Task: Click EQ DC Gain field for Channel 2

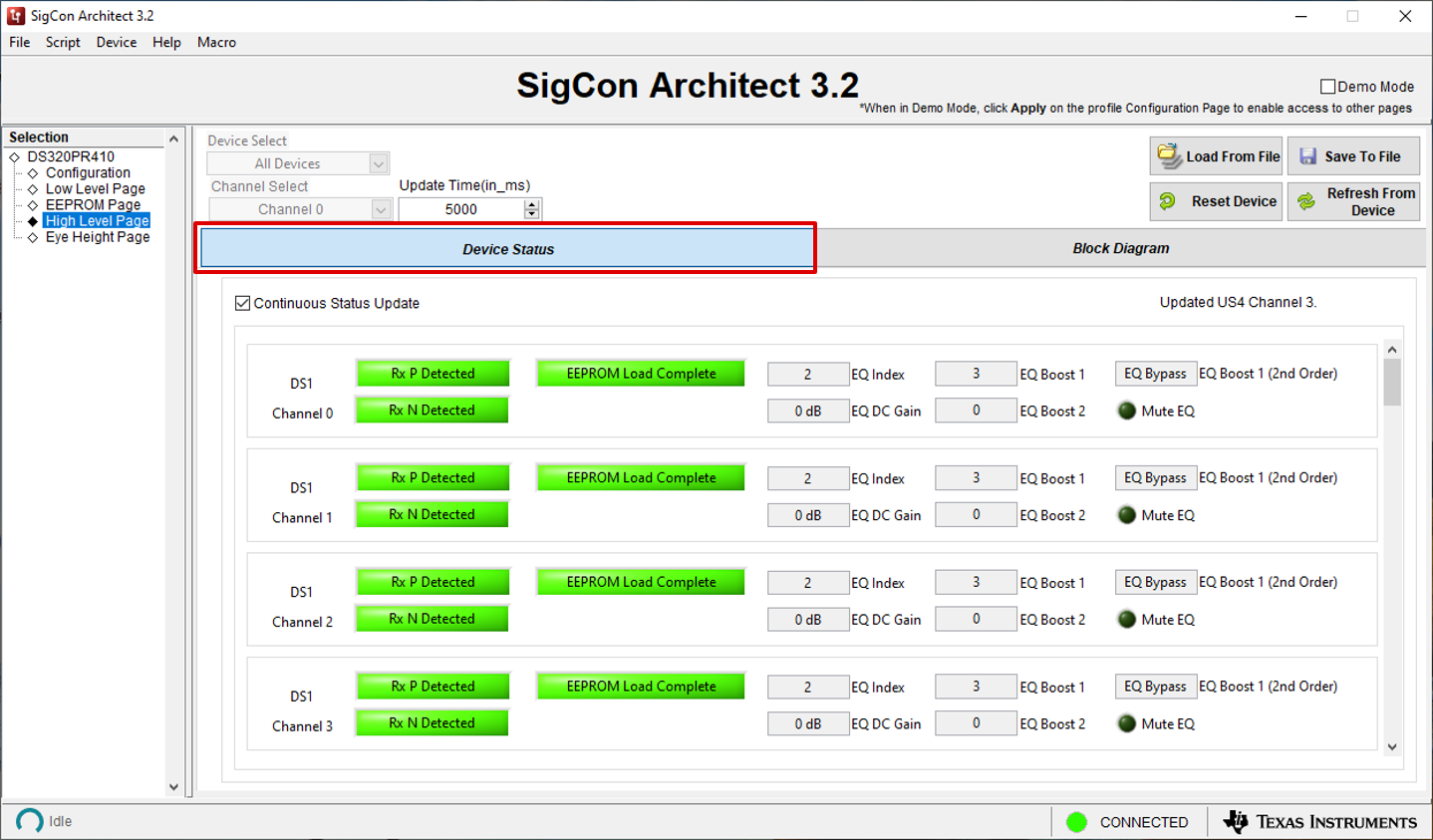Action: [x=808, y=620]
